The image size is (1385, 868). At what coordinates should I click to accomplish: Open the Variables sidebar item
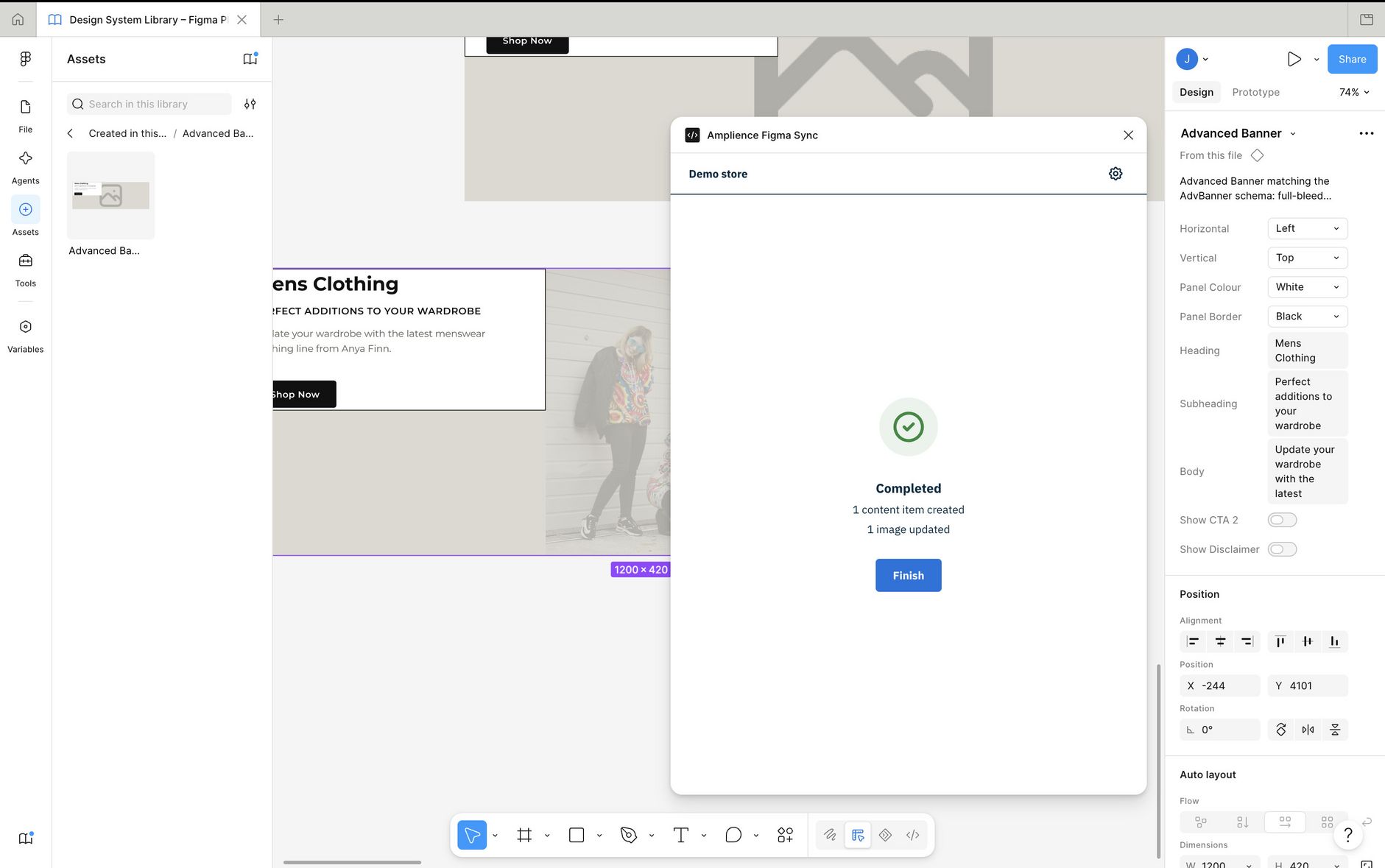tap(26, 336)
